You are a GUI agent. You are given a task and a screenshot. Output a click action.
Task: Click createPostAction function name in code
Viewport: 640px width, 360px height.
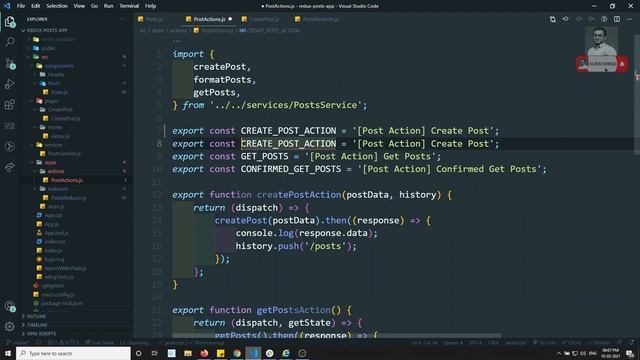(299, 195)
